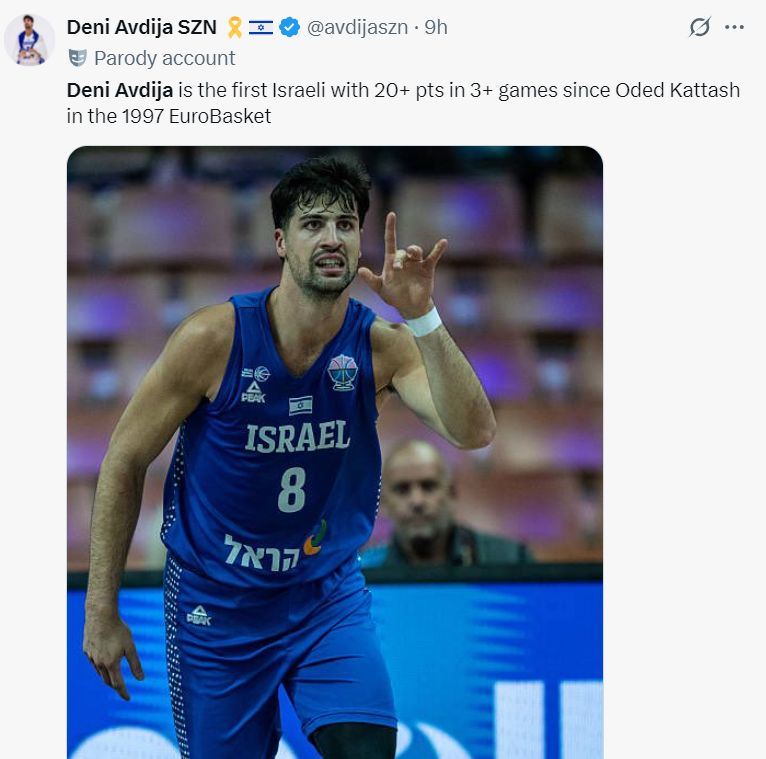Select the Parody account label

(165, 58)
